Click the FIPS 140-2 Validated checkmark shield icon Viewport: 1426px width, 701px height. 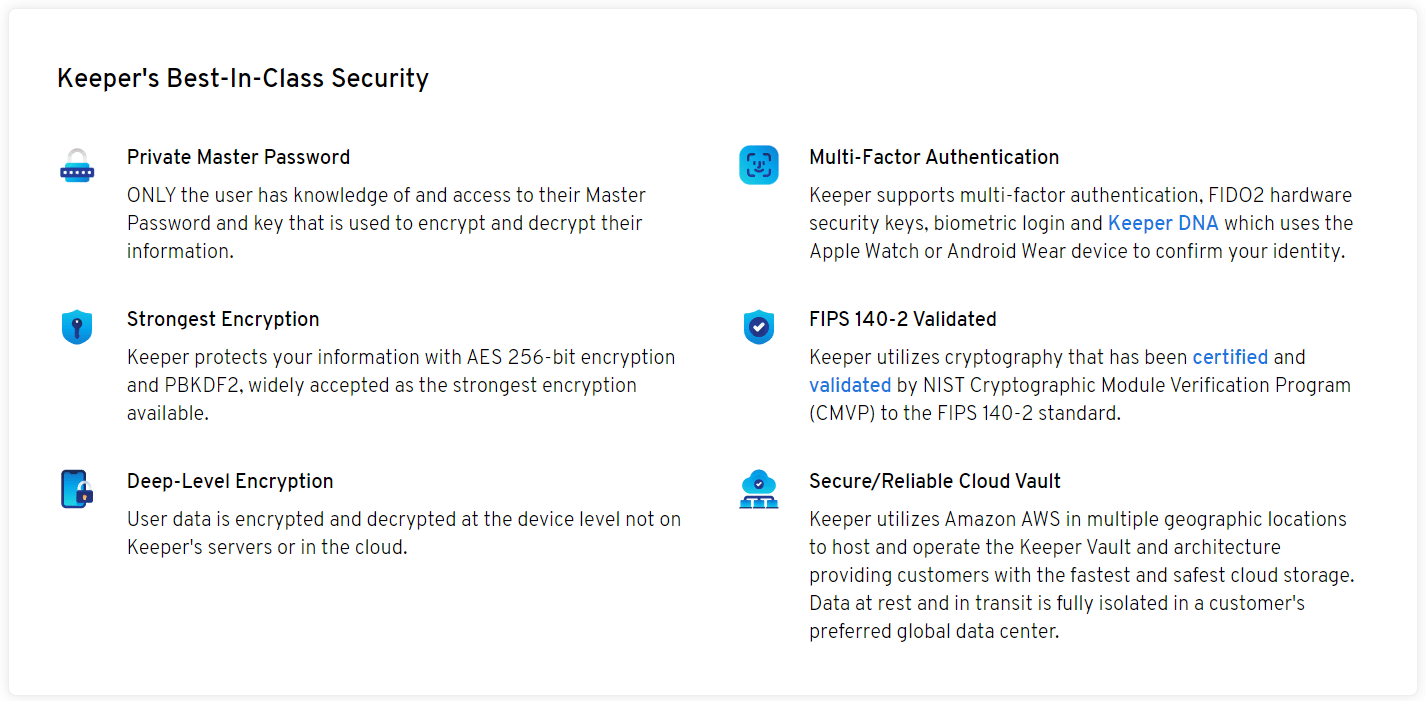(x=759, y=327)
